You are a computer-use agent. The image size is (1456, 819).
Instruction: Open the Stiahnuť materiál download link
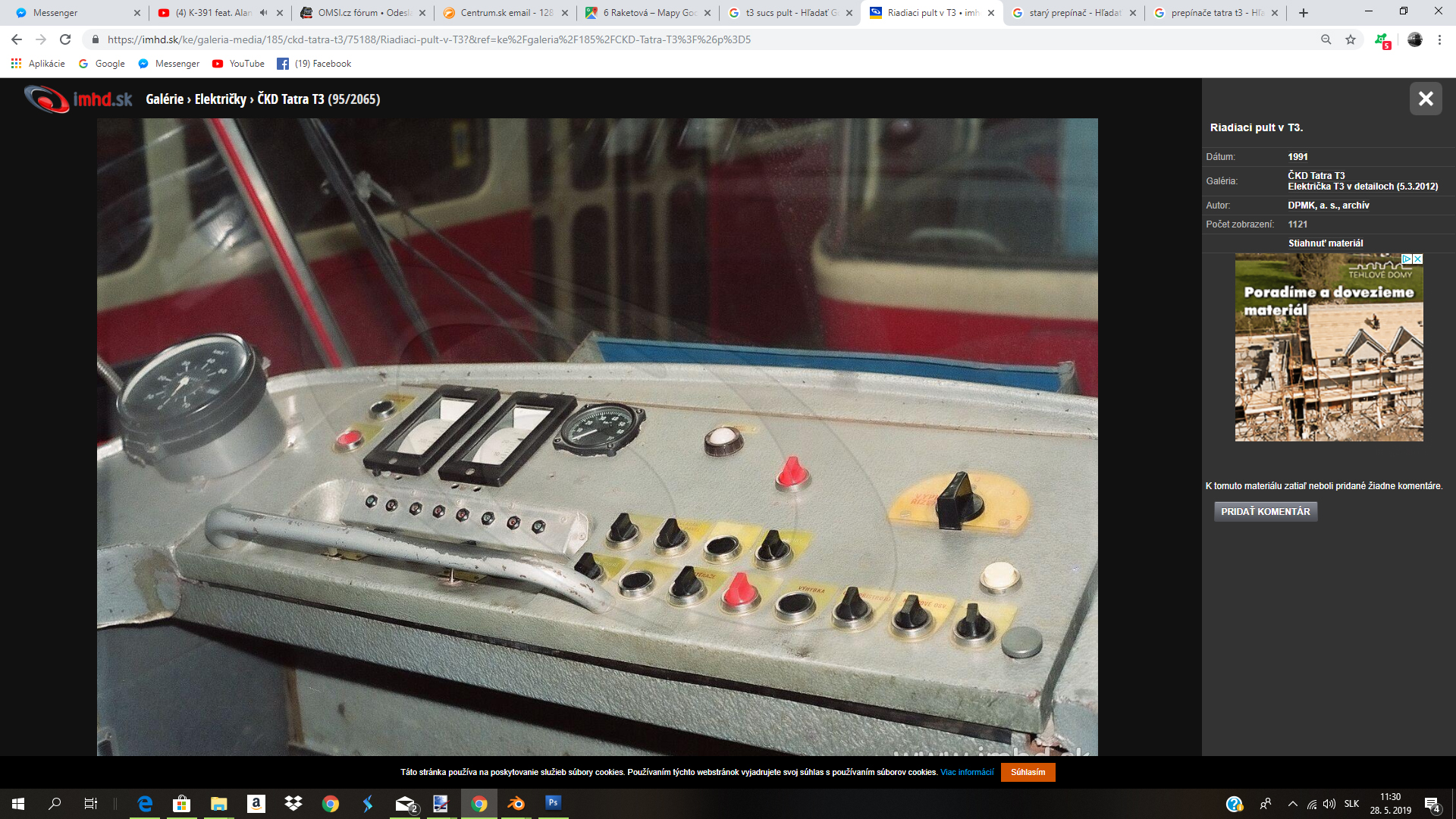1325,243
